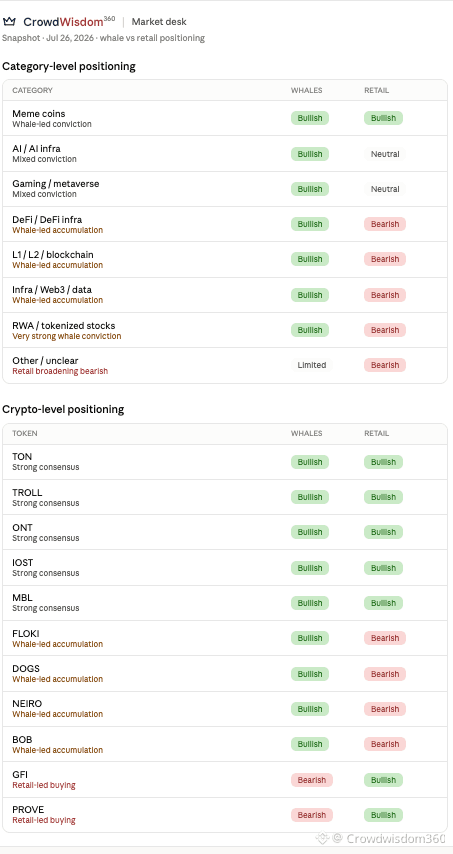Select the Gaming / metaverse category row
The height and width of the screenshot is (854, 453).
225,189
